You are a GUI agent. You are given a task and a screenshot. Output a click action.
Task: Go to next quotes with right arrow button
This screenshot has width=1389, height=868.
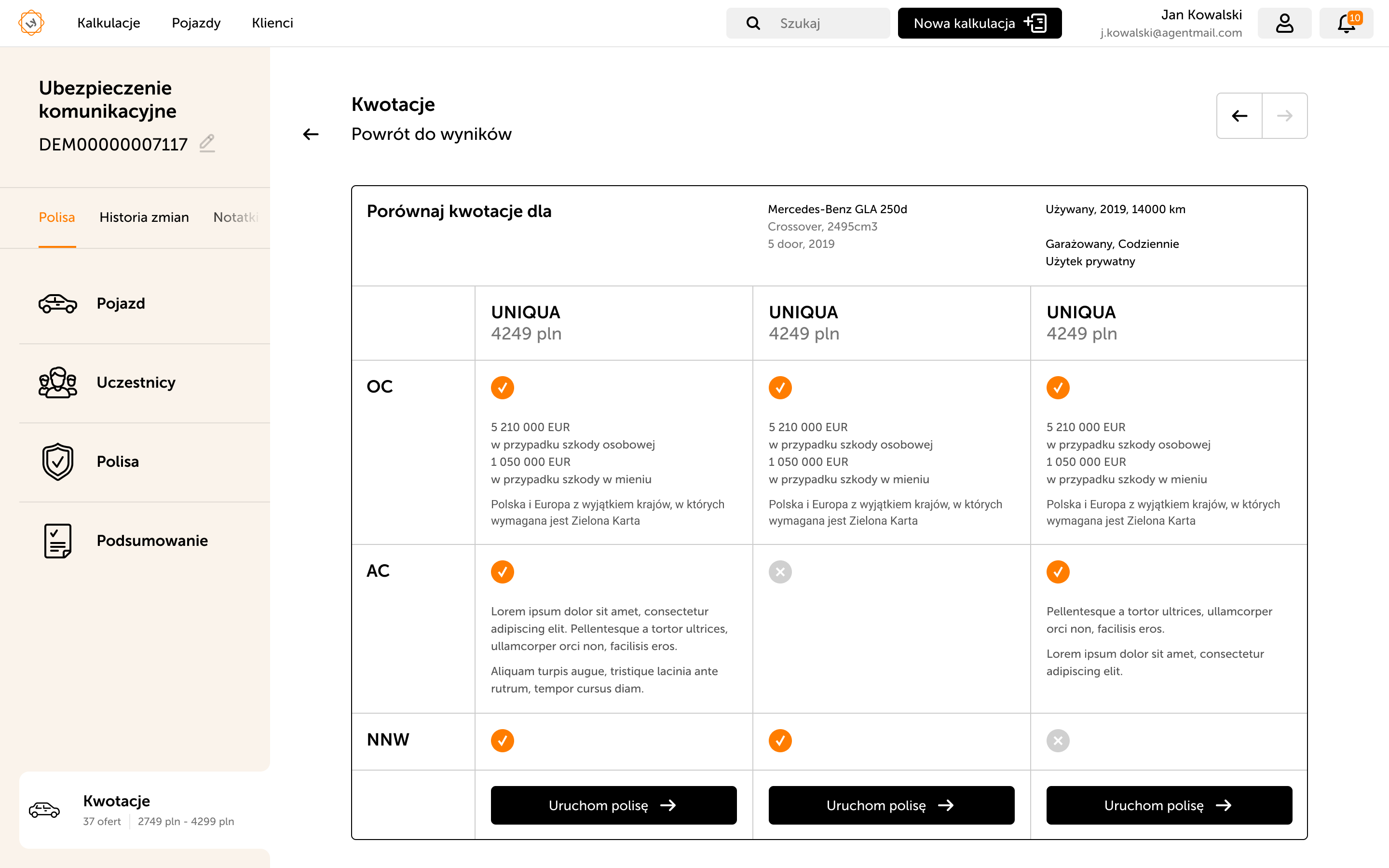pos(1284,116)
